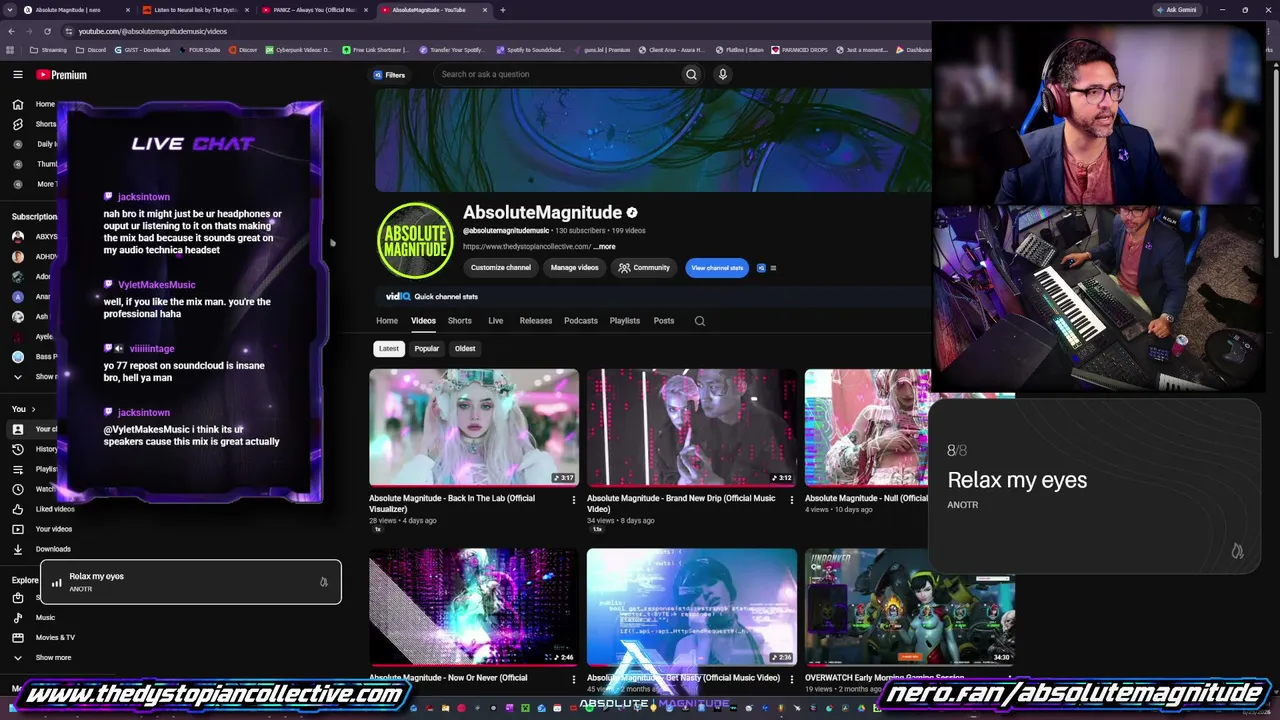Open the 'Brand New Drip' video thumbnail

(692, 428)
